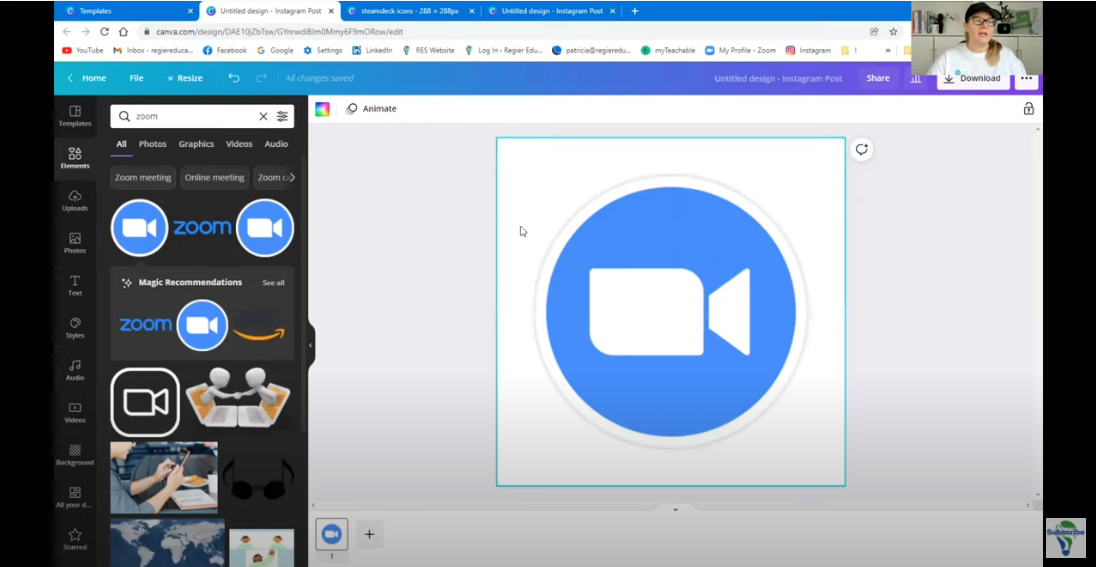Switch to the Photos results tab

pos(152,144)
